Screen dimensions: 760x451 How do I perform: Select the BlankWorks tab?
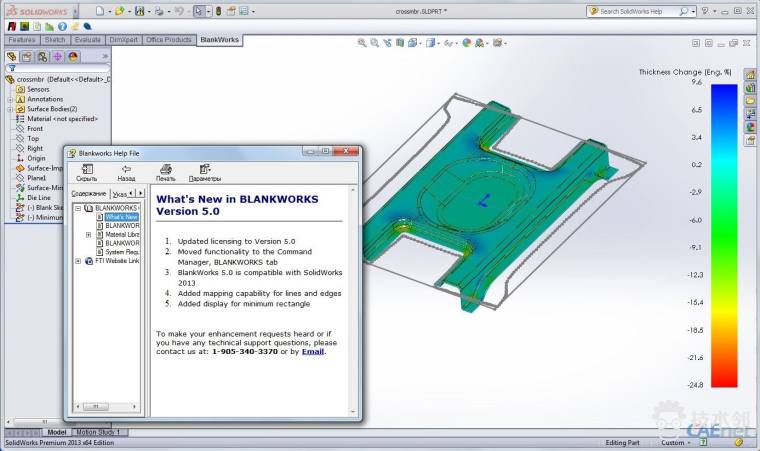(220, 40)
